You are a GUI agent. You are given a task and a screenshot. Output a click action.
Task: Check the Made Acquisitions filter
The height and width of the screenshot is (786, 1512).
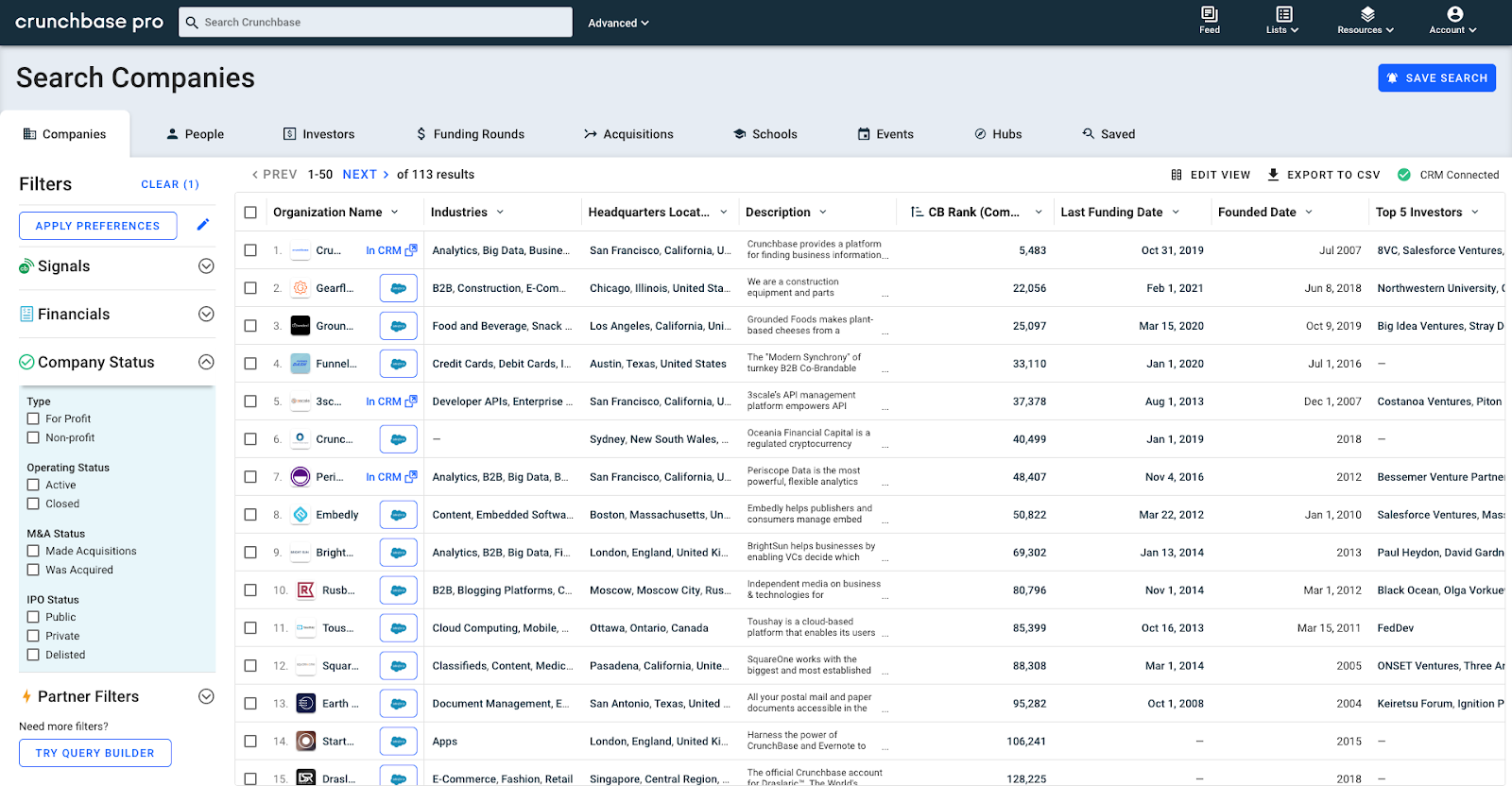click(x=33, y=551)
